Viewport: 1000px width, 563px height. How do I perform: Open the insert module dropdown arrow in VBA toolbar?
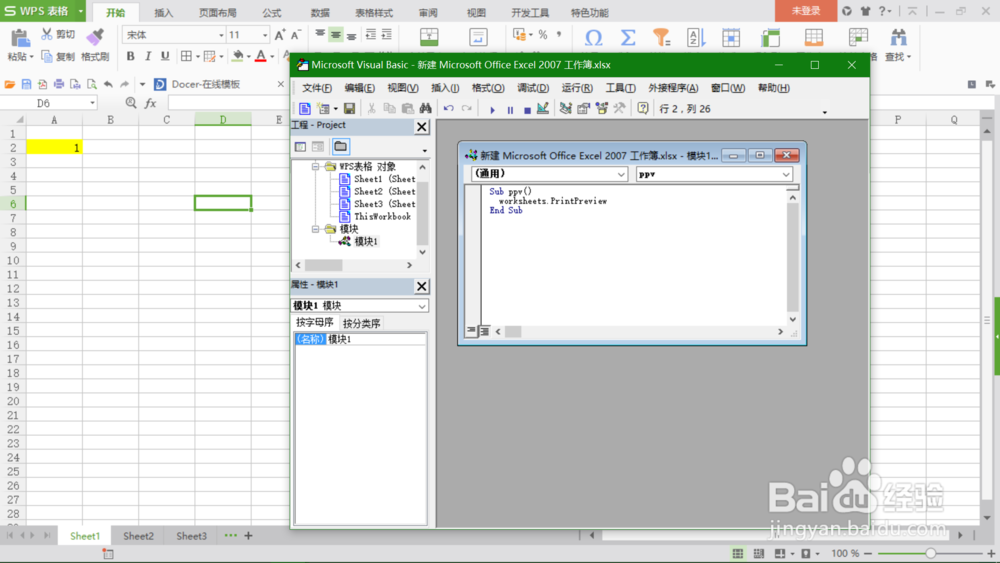335,109
